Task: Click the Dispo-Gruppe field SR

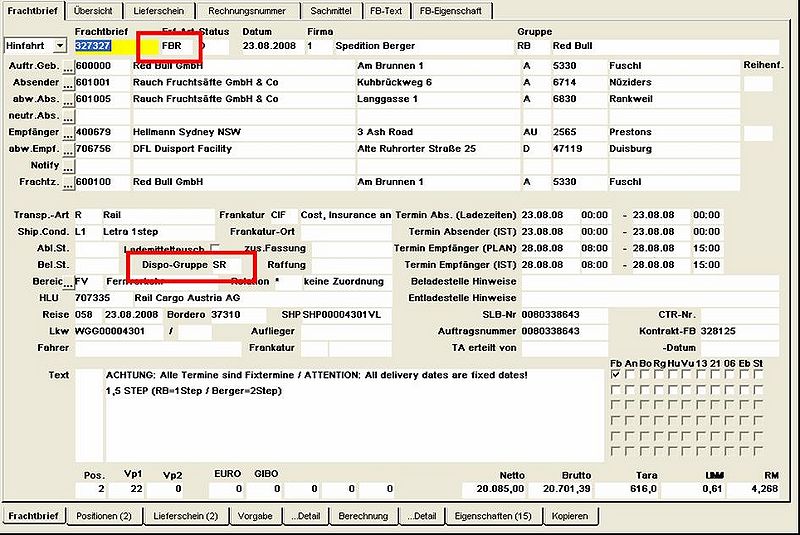Action: pyautogui.click(x=226, y=265)
